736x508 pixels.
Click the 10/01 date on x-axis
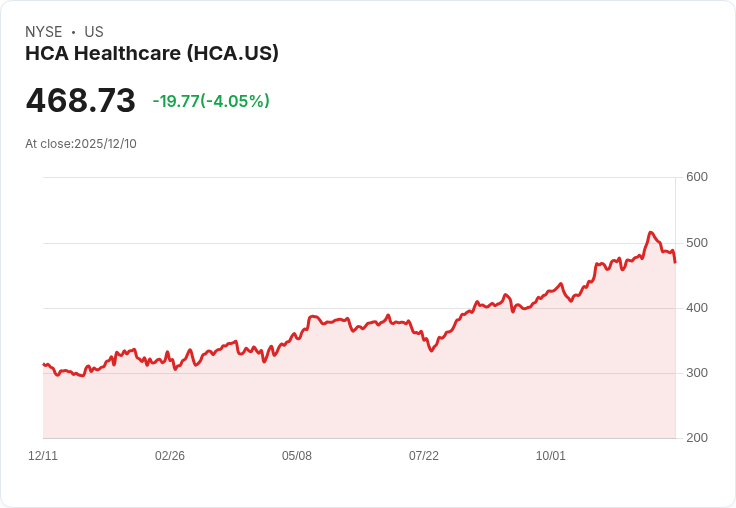click(551, 456)
